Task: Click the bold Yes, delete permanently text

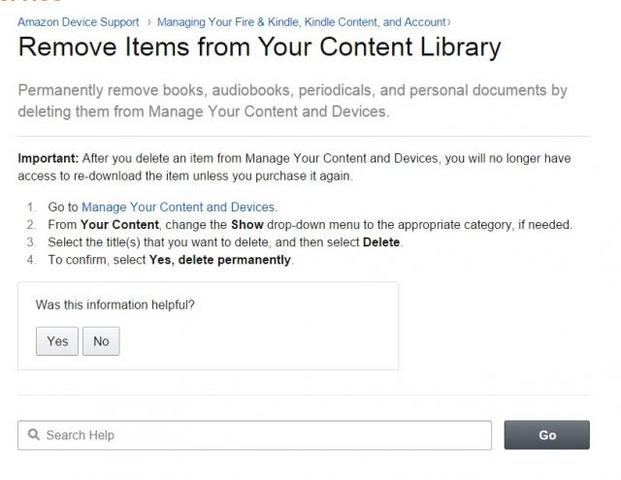Action: click(220, 260)
